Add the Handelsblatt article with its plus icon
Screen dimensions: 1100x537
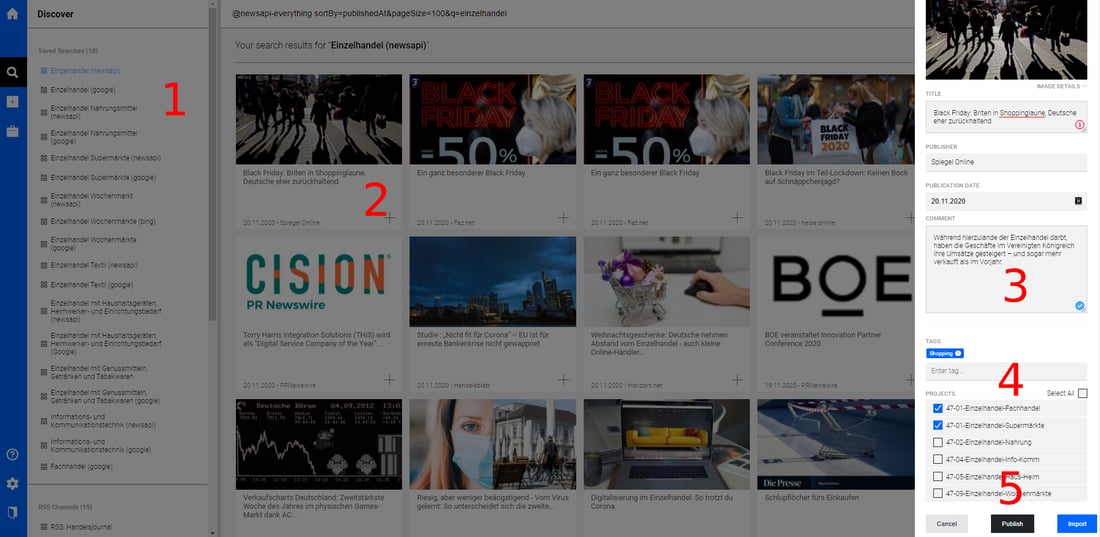563,380
